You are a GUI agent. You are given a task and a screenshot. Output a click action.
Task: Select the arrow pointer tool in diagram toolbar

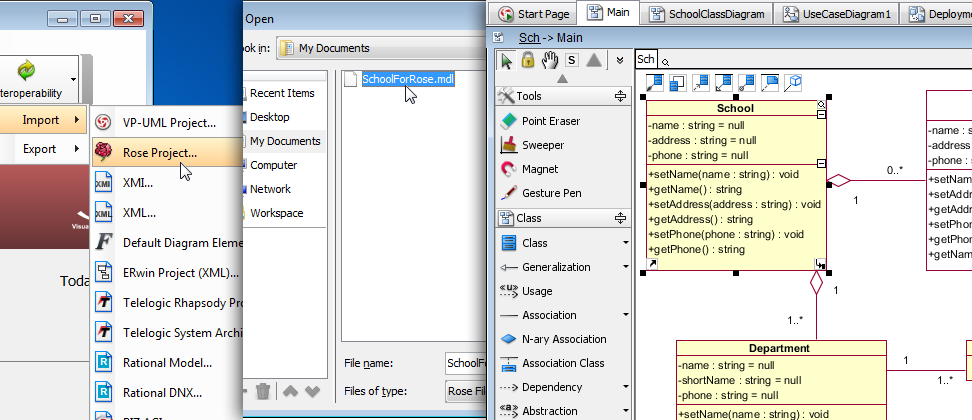[506, 60]
